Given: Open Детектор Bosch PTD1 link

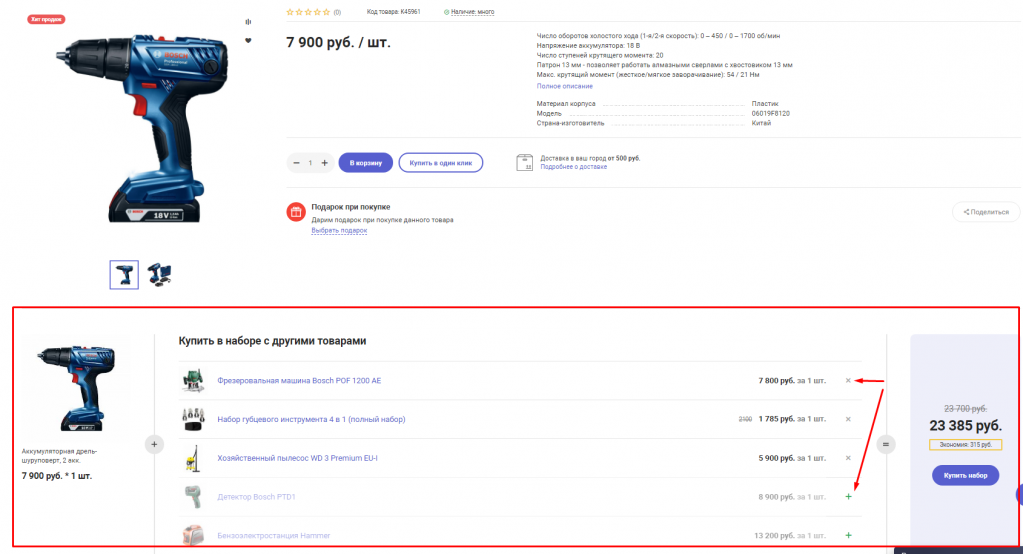Looking at the screenshot, I should click(x=256, y=497).
